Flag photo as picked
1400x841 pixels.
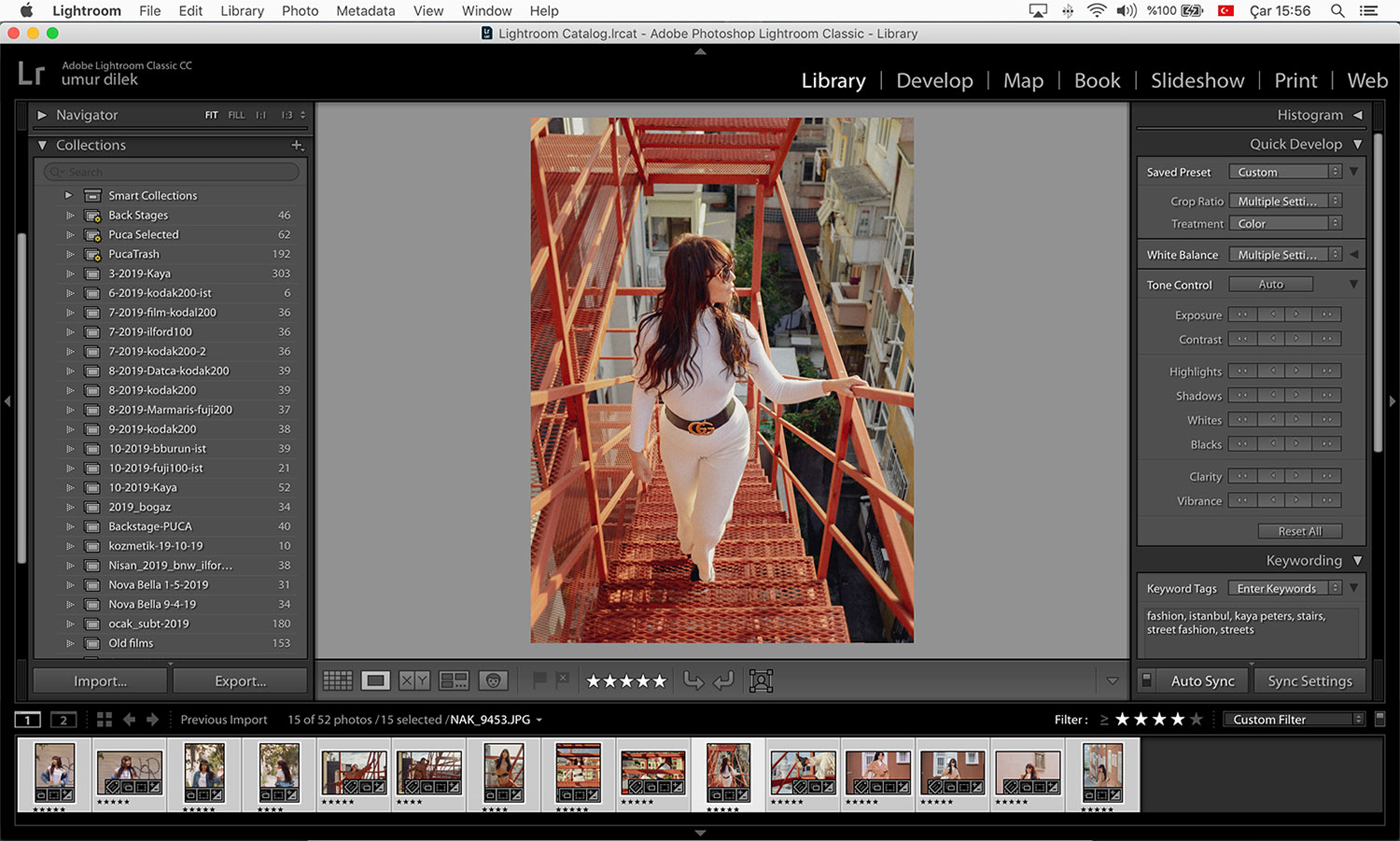point(539,680)
